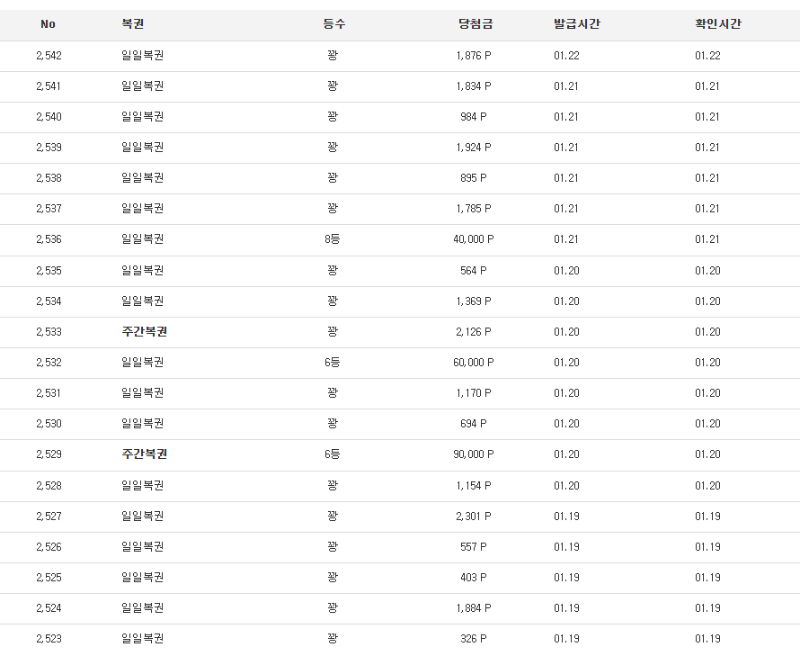Click the 90,000 P prize amount
The width and height of the screenshot is (800, 665).
point(473,454)
